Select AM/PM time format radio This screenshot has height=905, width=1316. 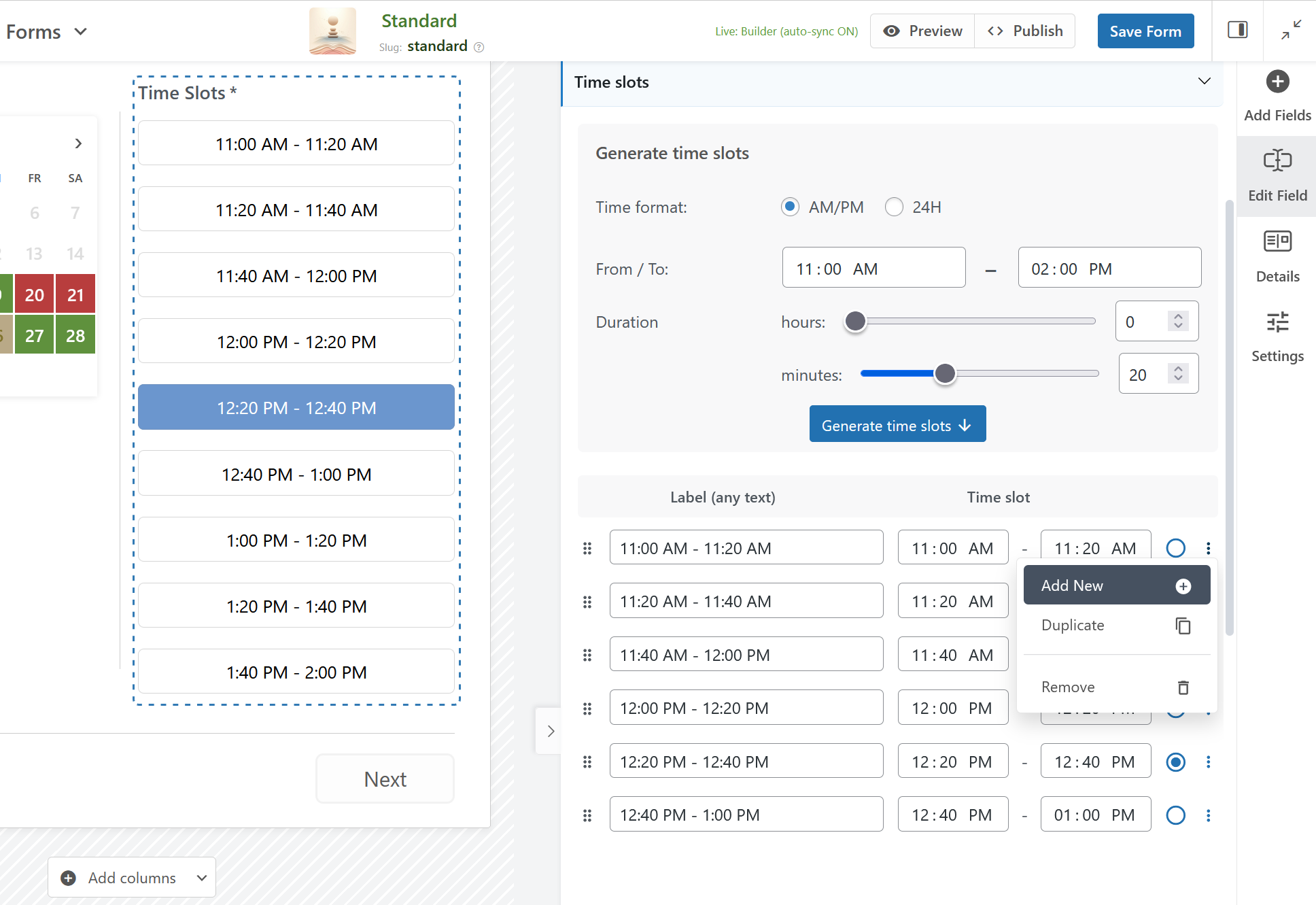click(790, 207)
